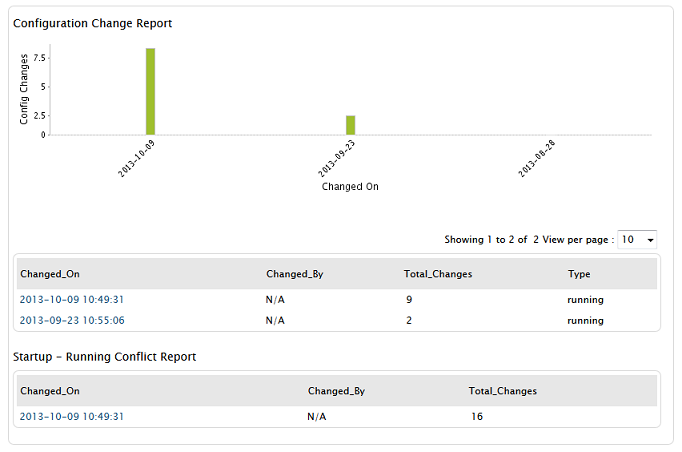This screenshot has width=682, height=452.
Task: Click the Total_Changes value 16 cell
Action: click(476, 417)
